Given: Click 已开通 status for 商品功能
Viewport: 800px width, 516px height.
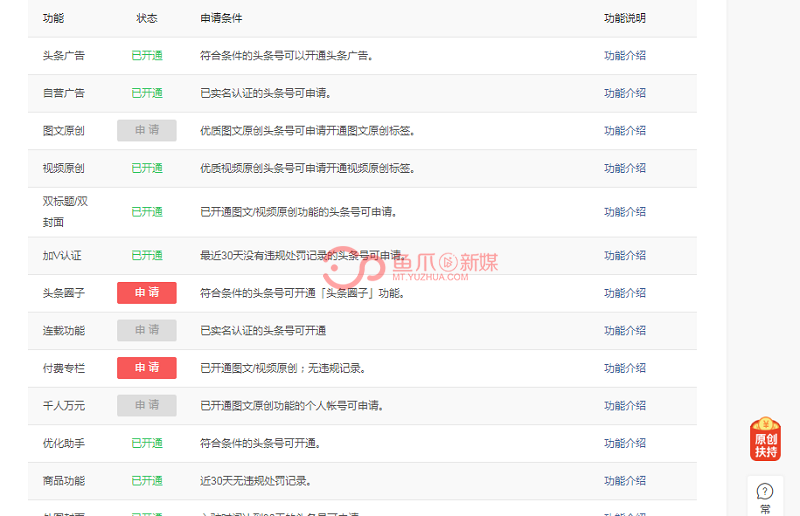Looking at the screenshot, I should (147, 481).
